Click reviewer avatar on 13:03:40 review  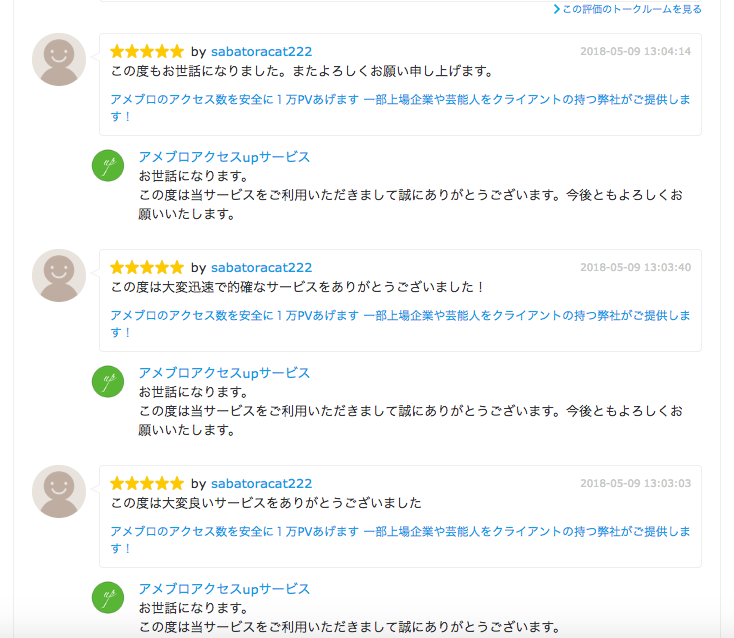point(59,275)
